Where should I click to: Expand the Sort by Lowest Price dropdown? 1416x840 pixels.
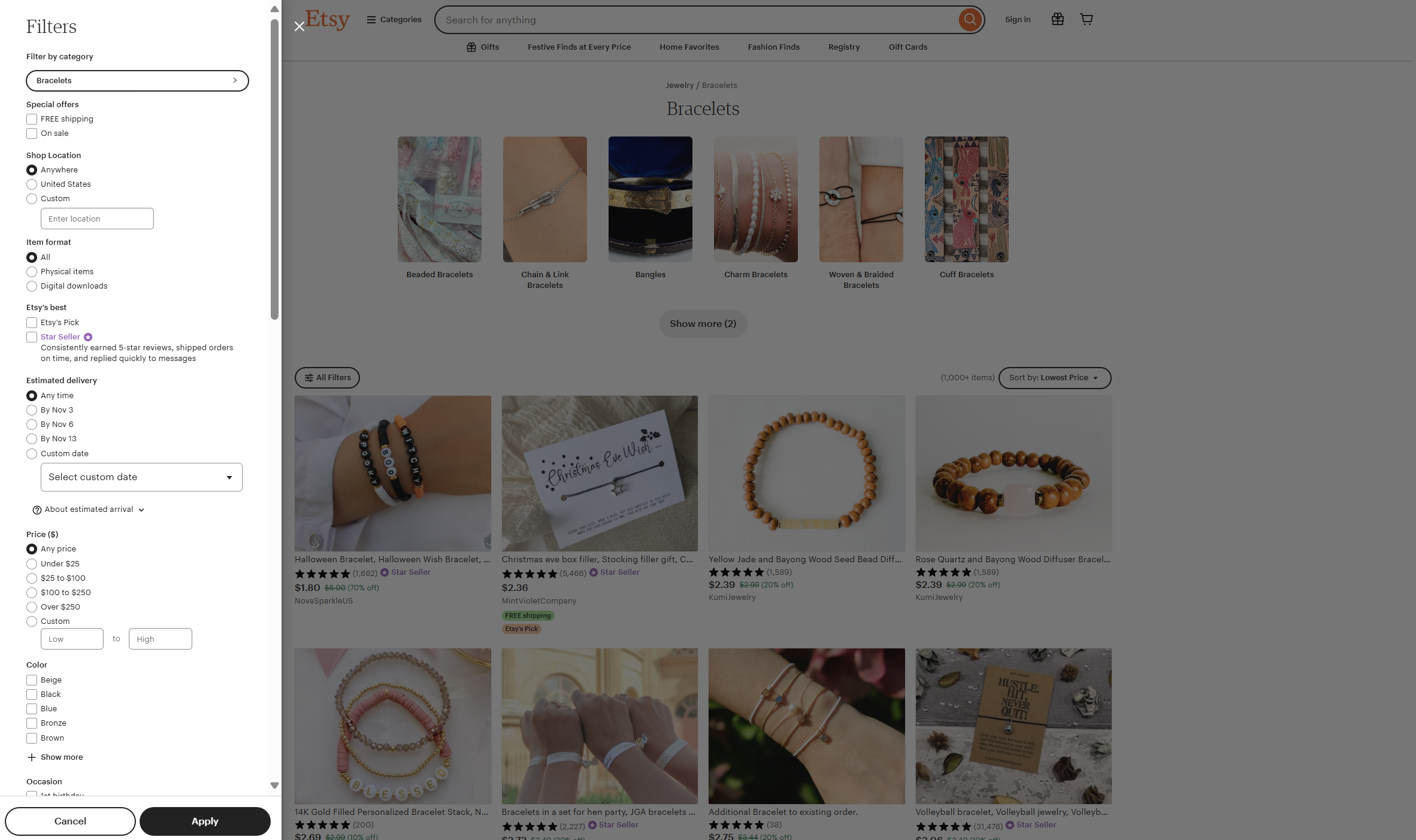(x=1053, y=378)
